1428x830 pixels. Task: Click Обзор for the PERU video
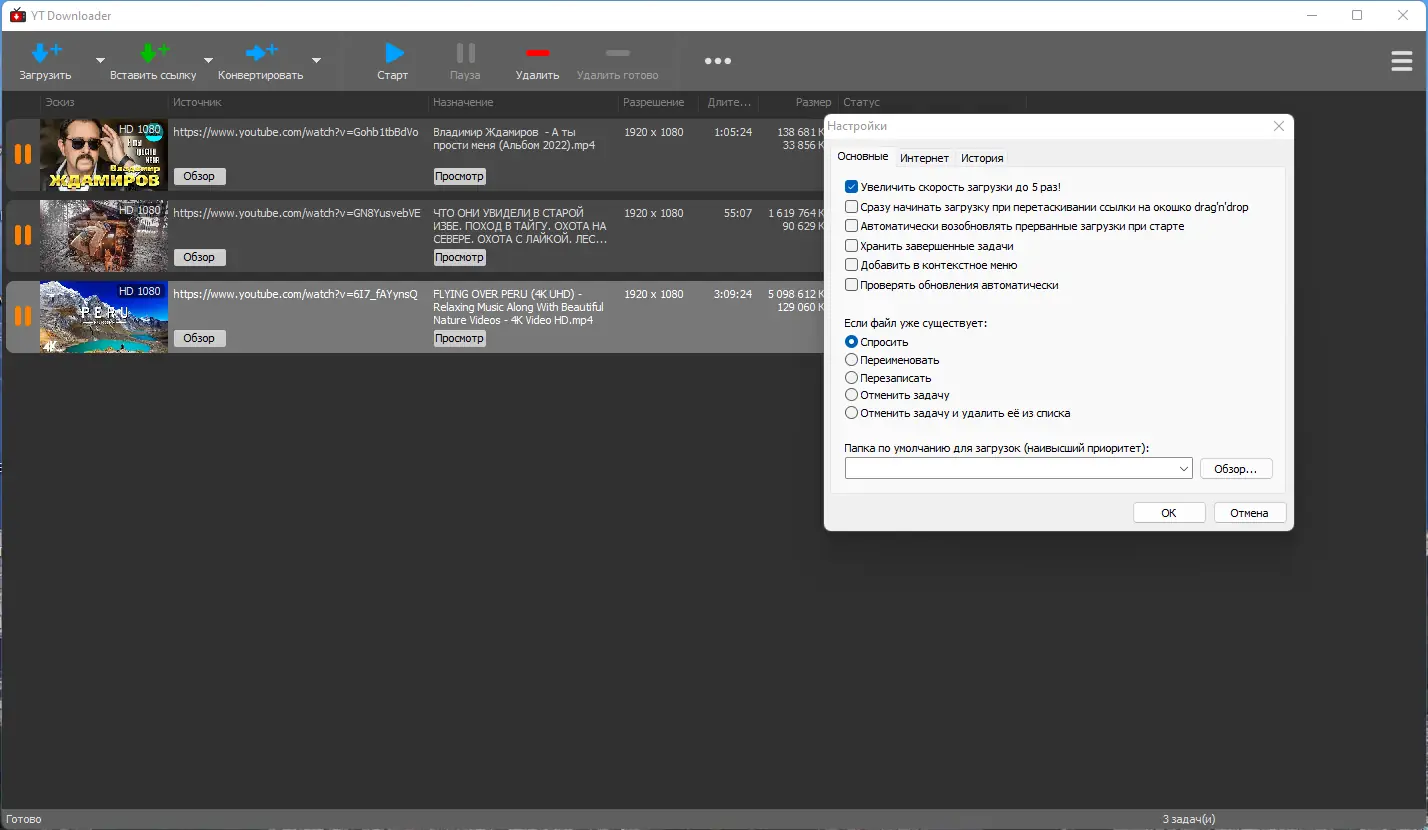click(x=200, y=338)
